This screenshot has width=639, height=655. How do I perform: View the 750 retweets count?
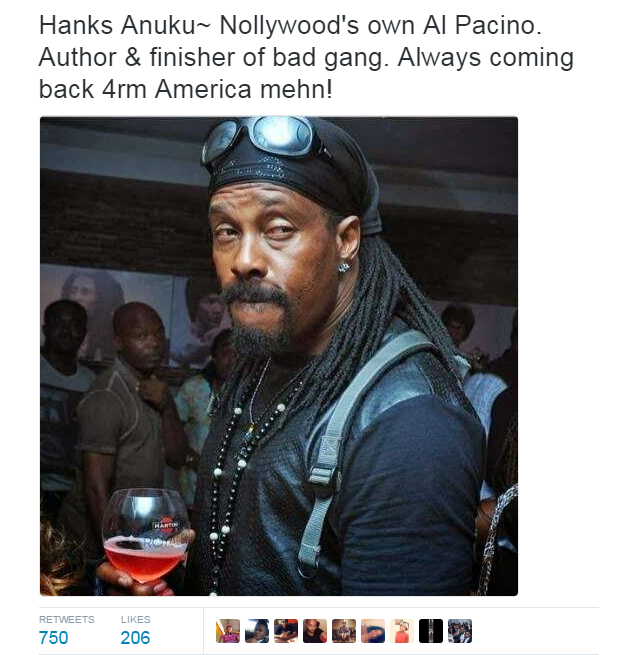tap(53, 638)
